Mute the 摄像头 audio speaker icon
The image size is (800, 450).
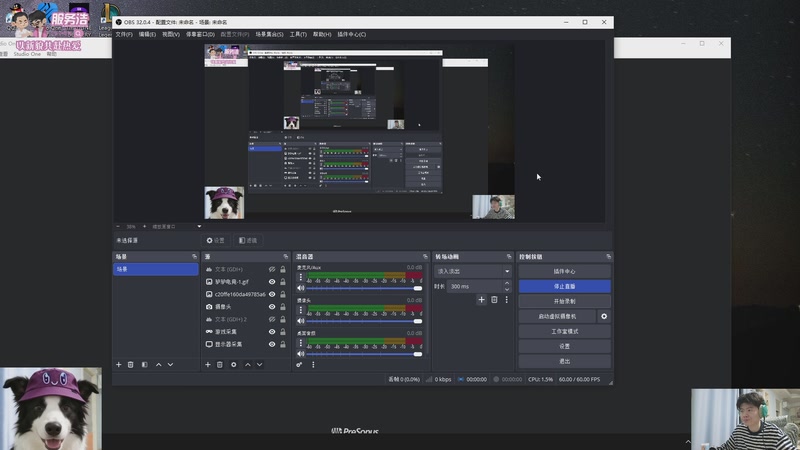point(301,321)
